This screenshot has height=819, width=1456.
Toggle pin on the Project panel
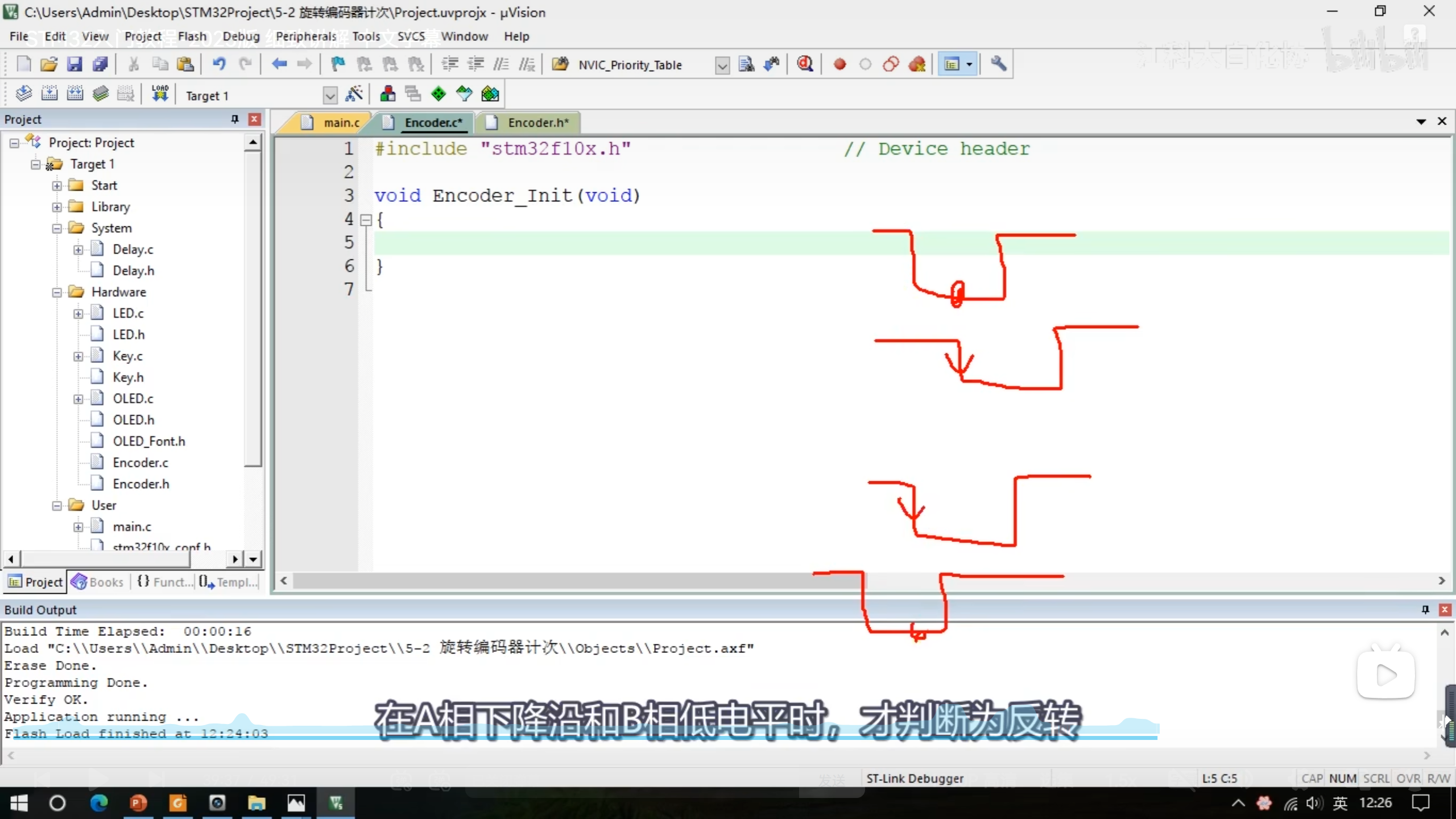[x=234, y=119]
